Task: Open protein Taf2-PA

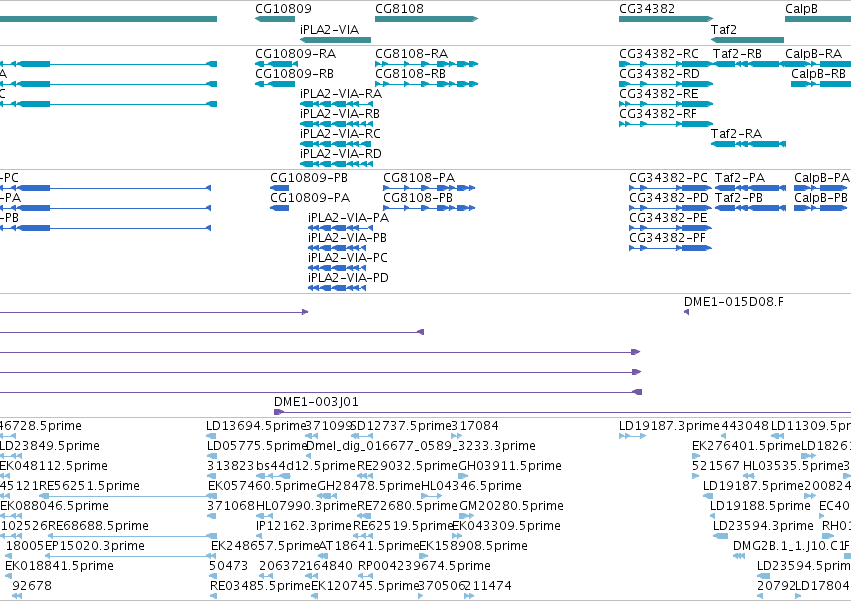Action: 740,178
